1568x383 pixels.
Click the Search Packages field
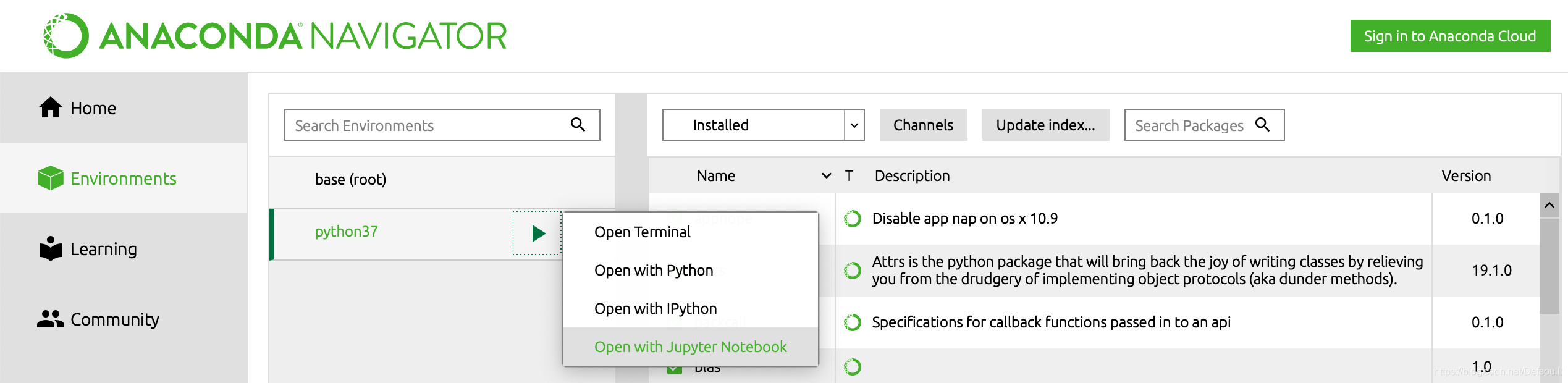[x=1204, y=125]
